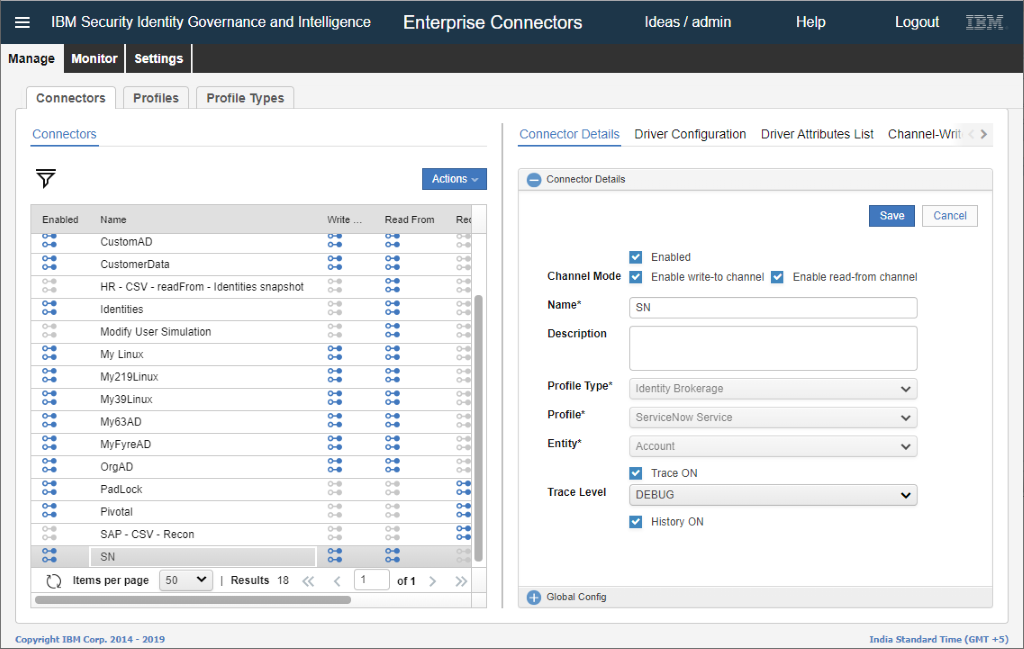This screenshot has height=649, width=1024.
Task: Open the hamburger navigation menu
Action: click(22, 22)
